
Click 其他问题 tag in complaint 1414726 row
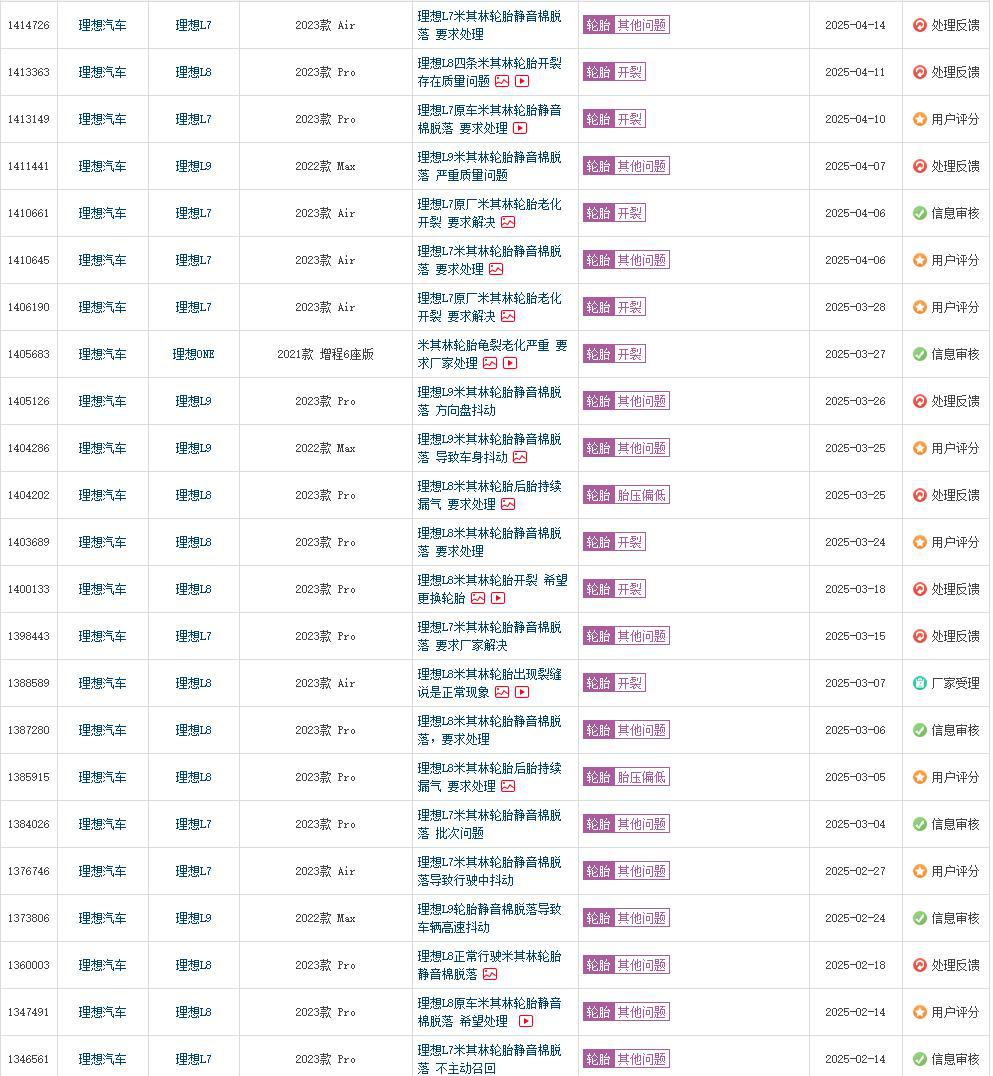click(642, 25)
